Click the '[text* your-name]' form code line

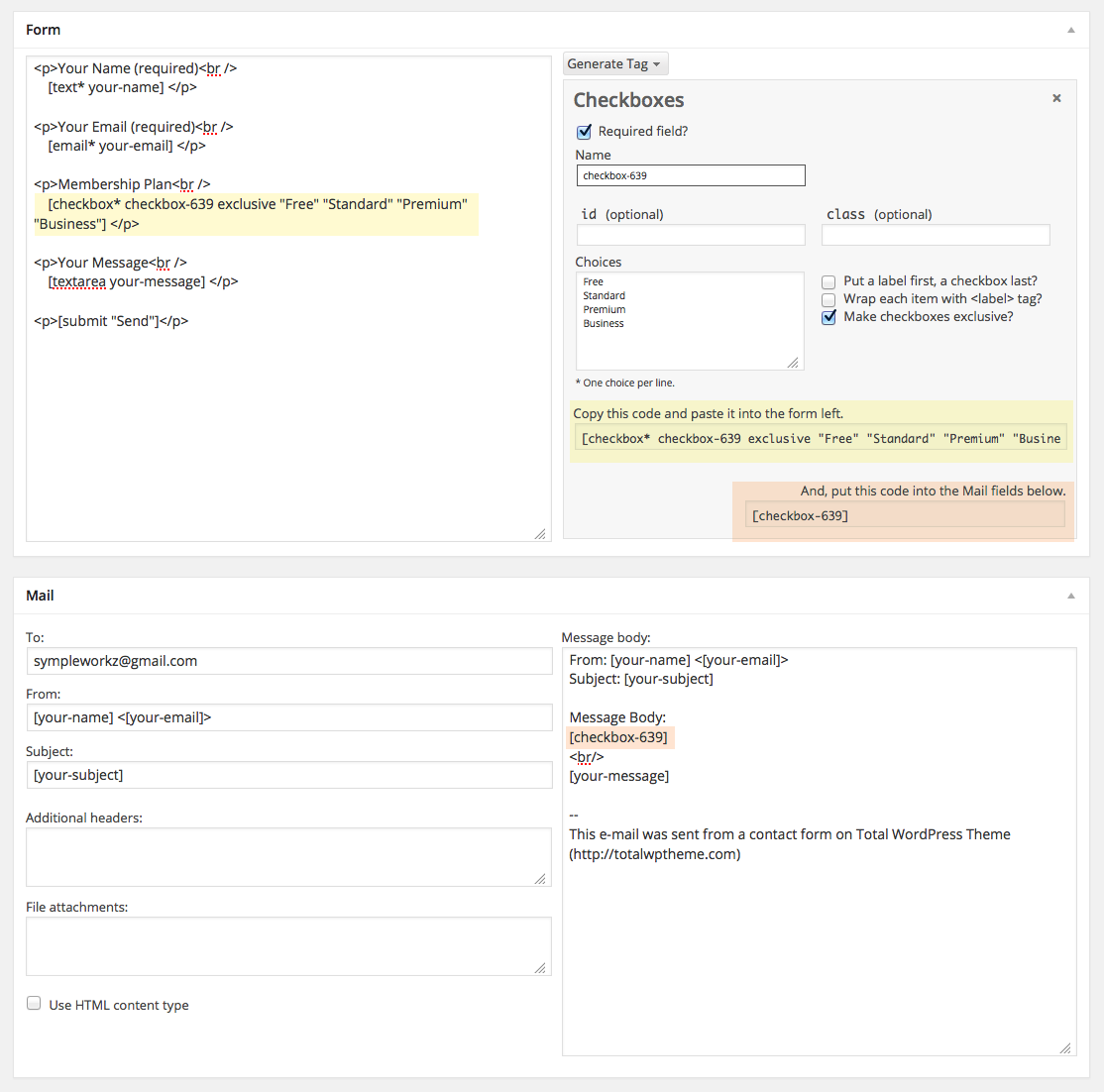[123, 87]
